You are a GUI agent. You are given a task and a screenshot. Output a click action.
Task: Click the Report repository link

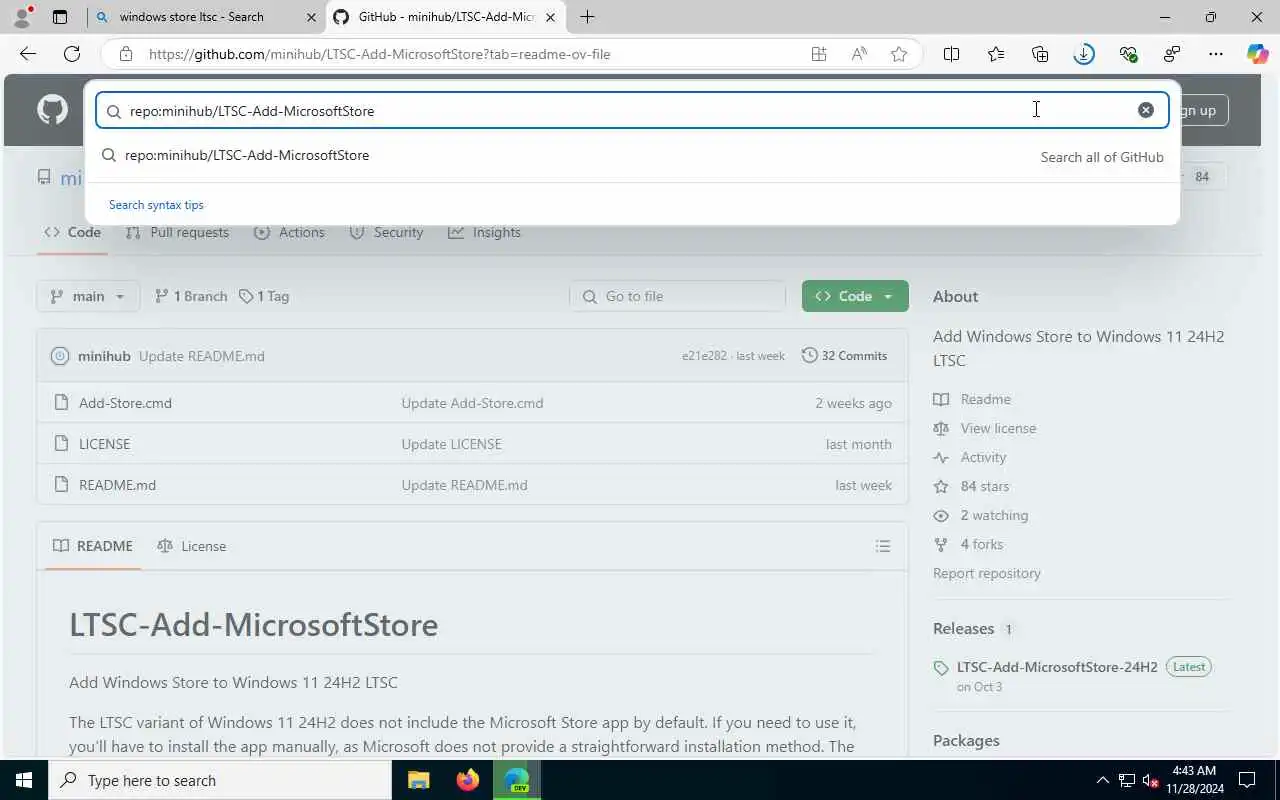pos(987,573)
